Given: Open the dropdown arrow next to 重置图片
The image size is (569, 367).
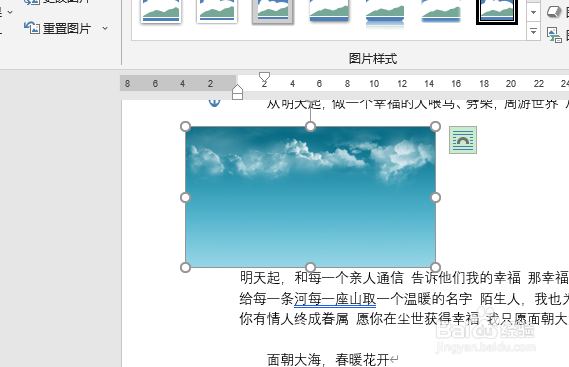Looking at the screenshot, I should click(x=105, y=28).
